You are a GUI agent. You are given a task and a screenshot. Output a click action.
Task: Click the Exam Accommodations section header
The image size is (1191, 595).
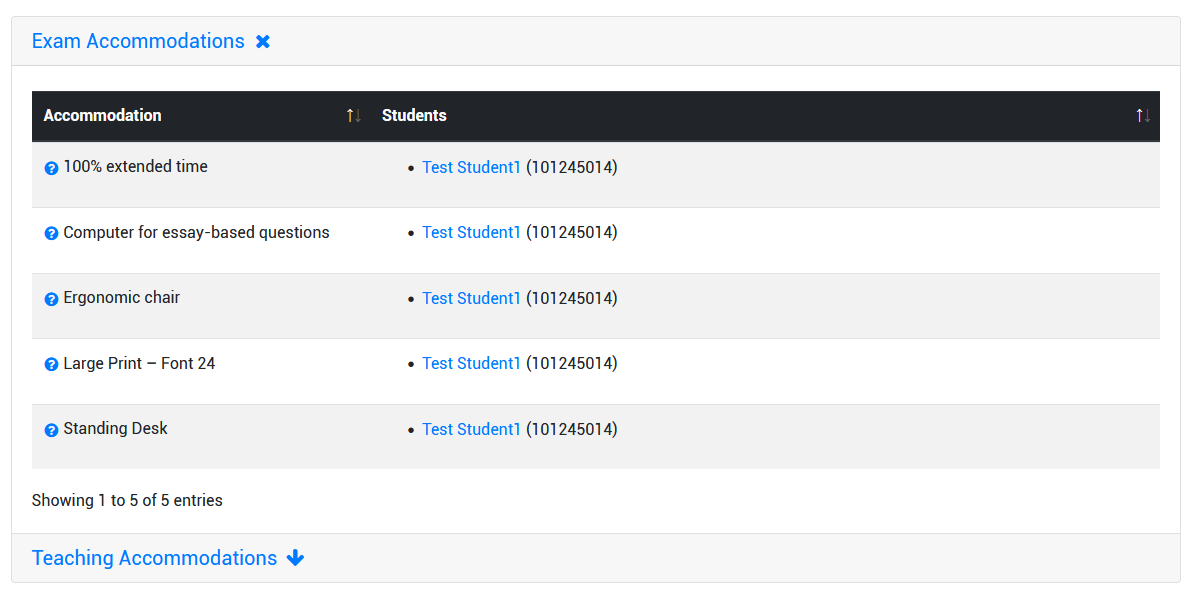pyautogui.click(x=137, y=41)
